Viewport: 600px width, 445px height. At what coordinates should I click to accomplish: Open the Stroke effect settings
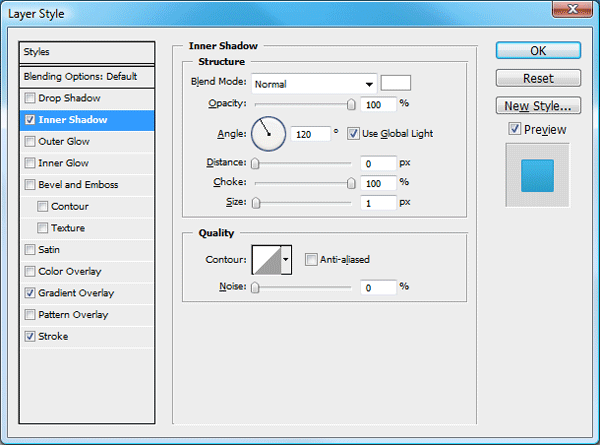point(87,337)
